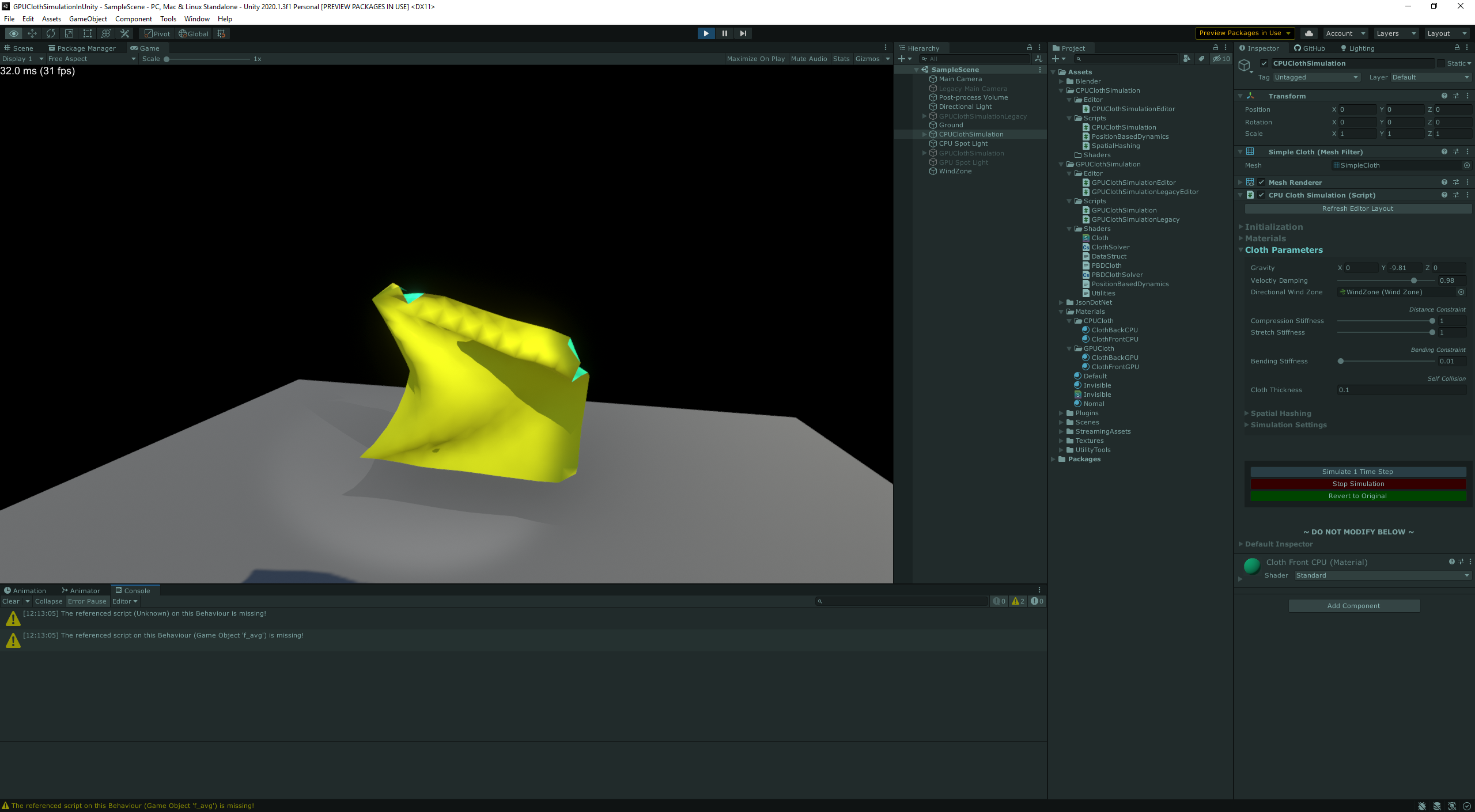Click the Play button to start simulation
This screenshot has width=1475, height=812.
(x=706, y=33)
